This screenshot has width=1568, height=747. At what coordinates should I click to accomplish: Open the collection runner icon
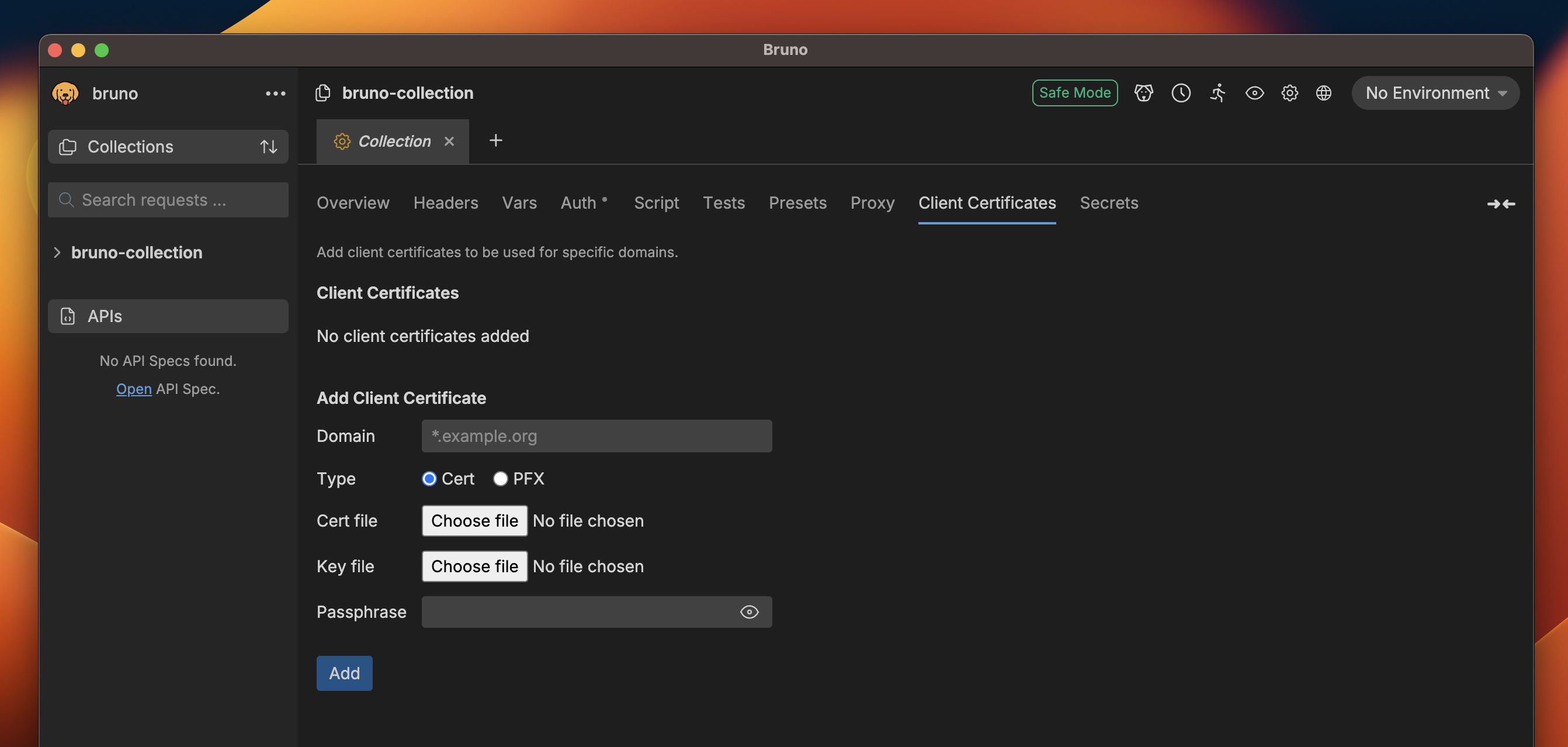click(1217, 92)
